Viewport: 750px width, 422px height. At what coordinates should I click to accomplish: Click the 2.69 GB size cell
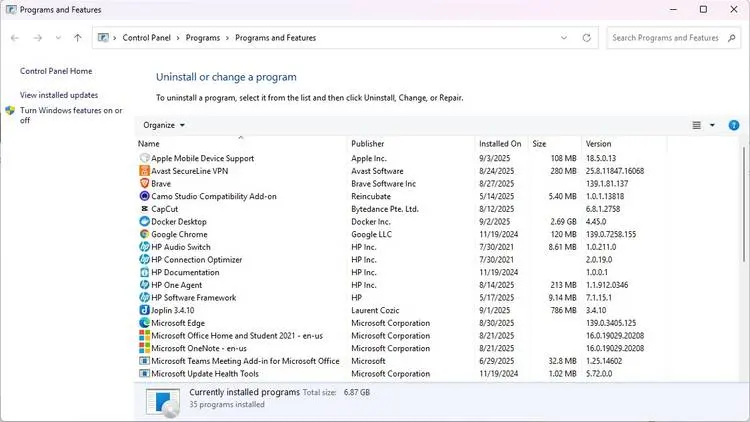[x=563, y=222]
